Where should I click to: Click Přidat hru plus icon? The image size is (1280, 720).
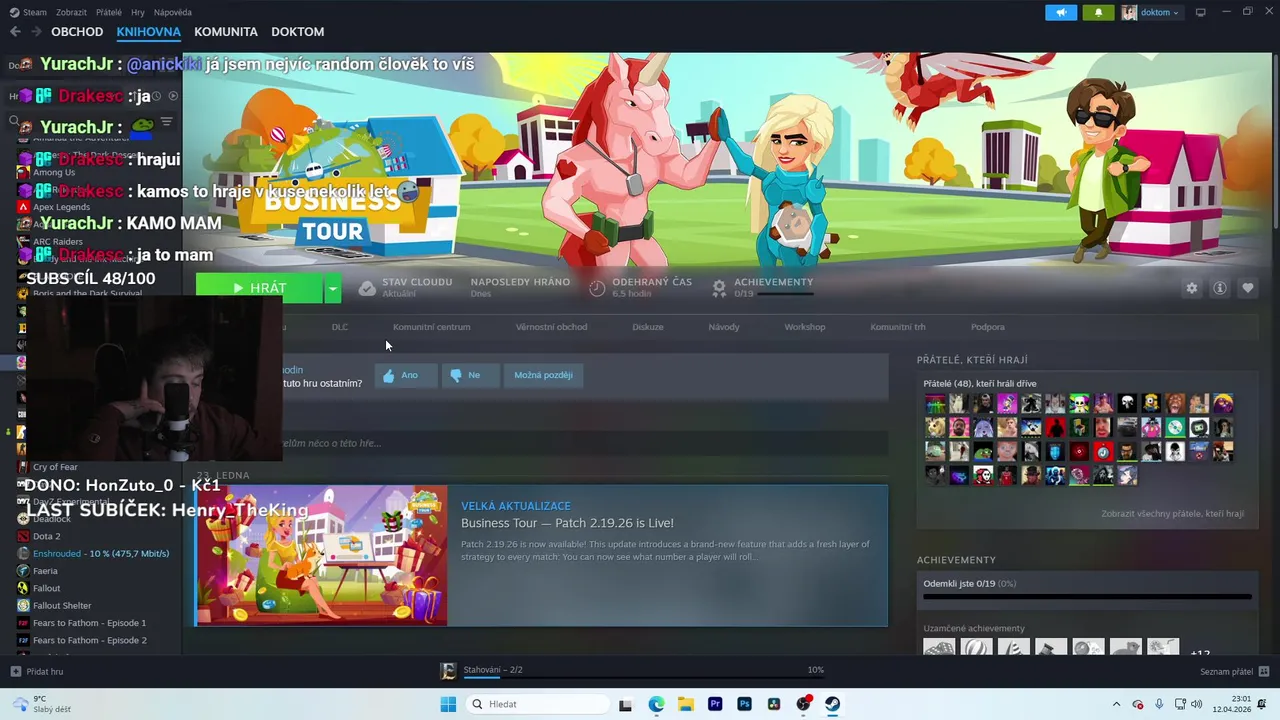coord(16,672)
